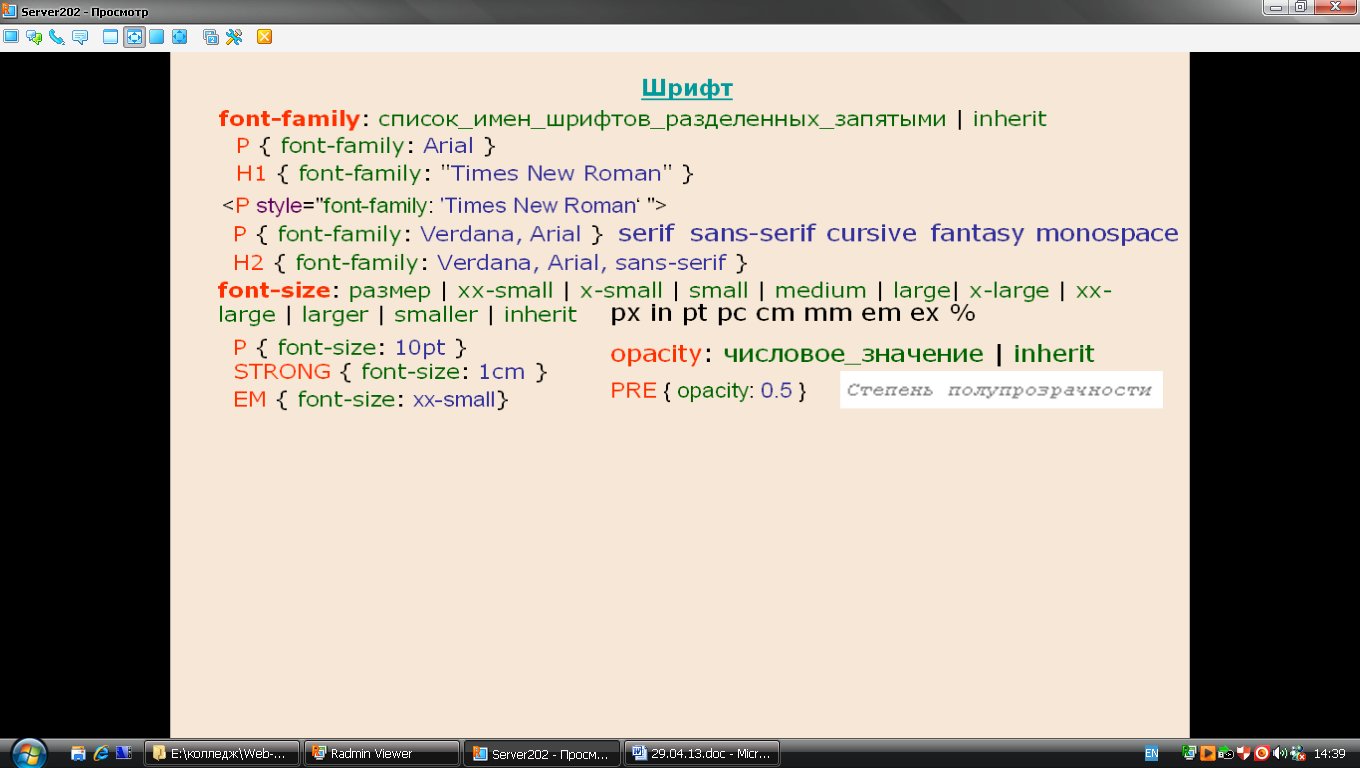Click the blue panel icon in quick launch
This screenshot has height=768, width=1360.
coord(124,754)
